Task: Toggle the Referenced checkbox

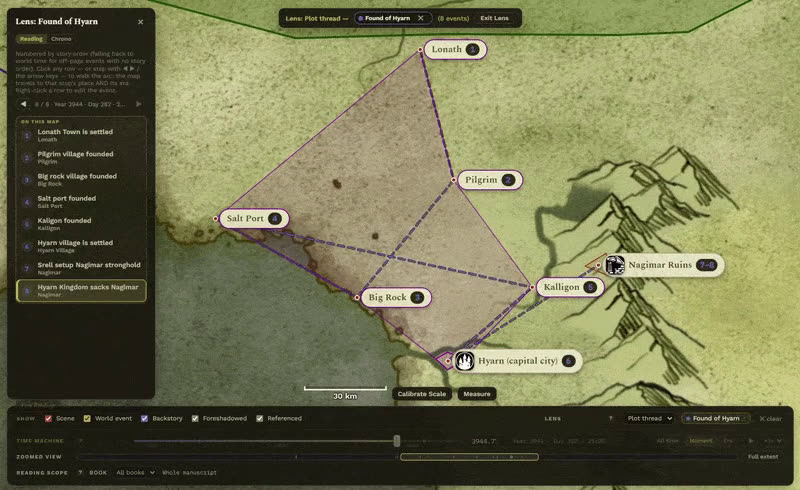Action: [260, 419]
